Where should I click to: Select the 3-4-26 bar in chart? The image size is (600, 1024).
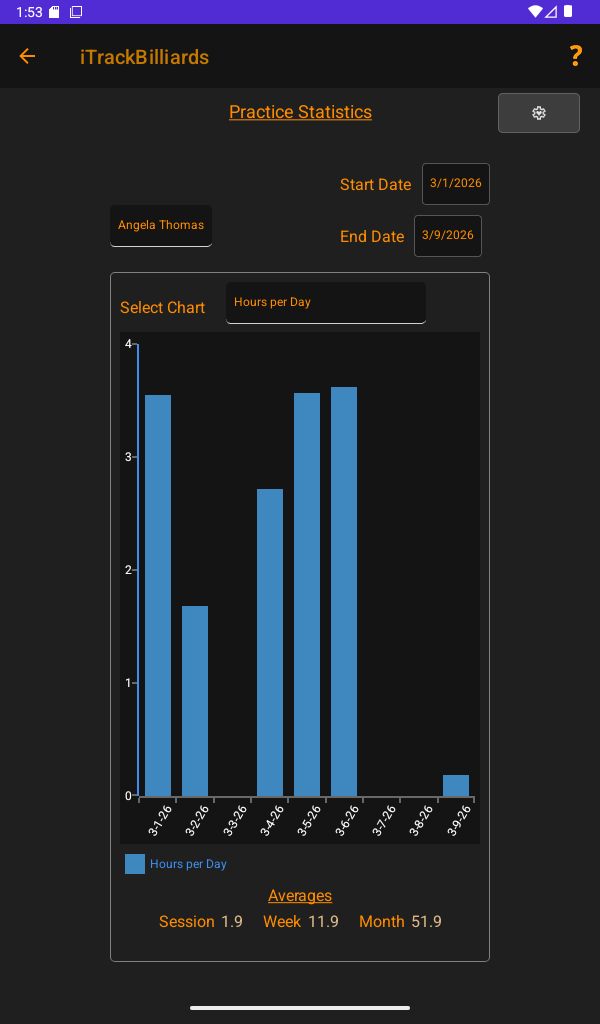click(x=270, y=642)
